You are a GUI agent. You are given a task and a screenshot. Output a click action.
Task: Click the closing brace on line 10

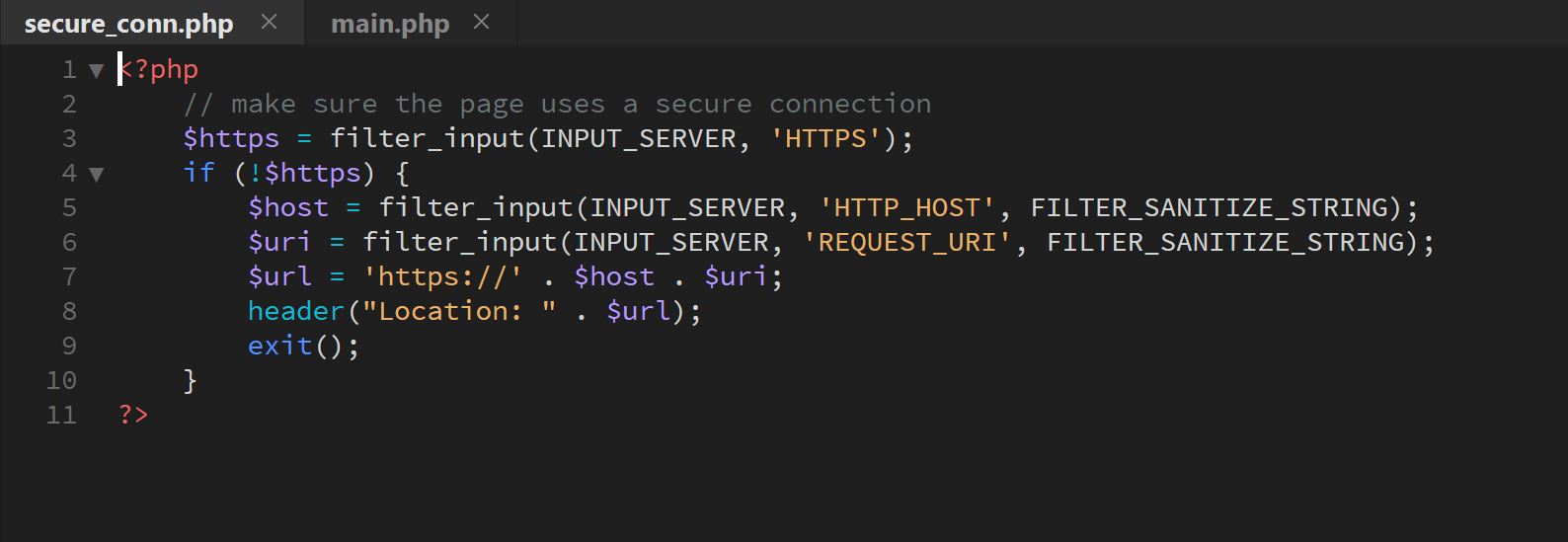[191, 380]
